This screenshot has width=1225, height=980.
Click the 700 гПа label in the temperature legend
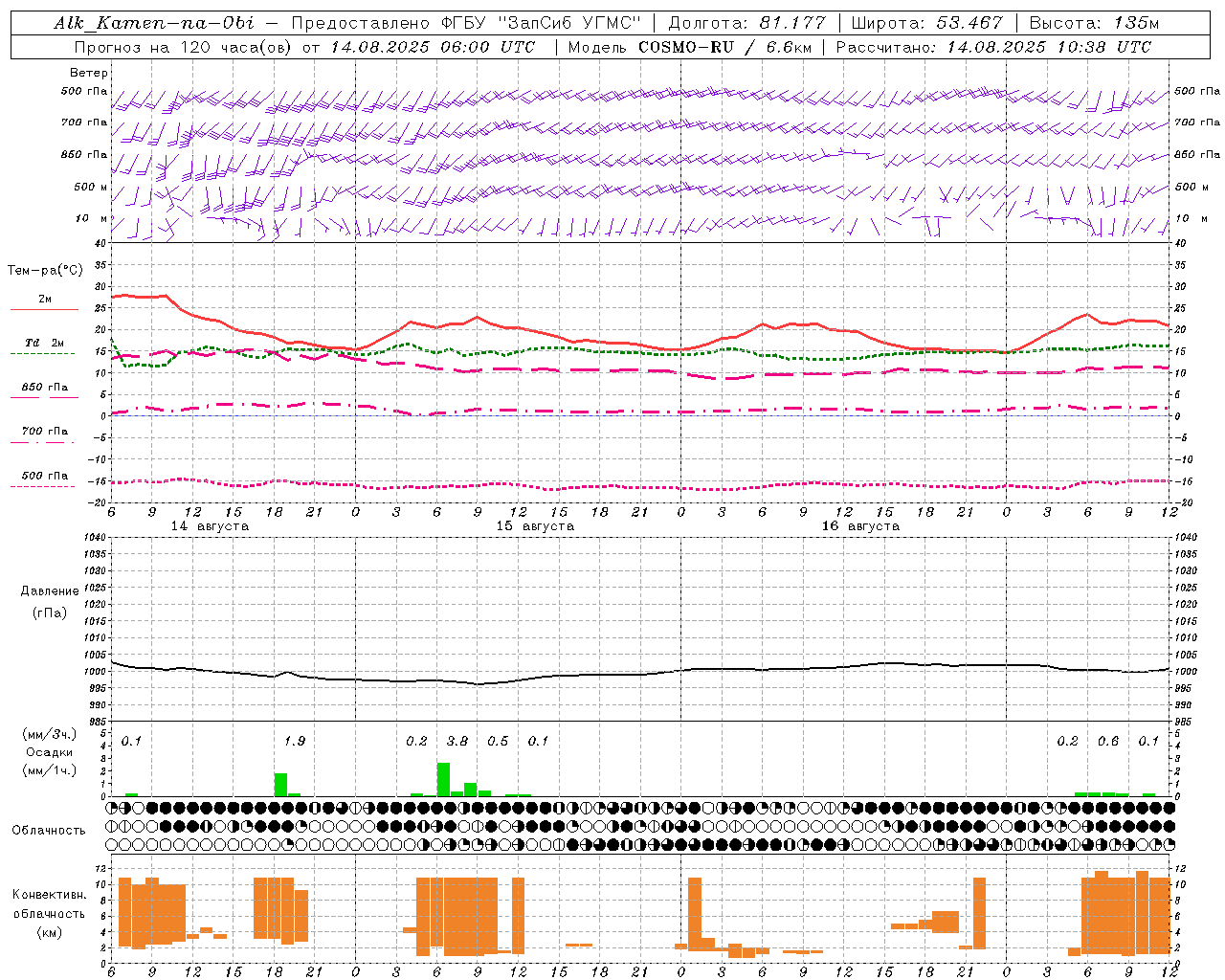point(45,431)
